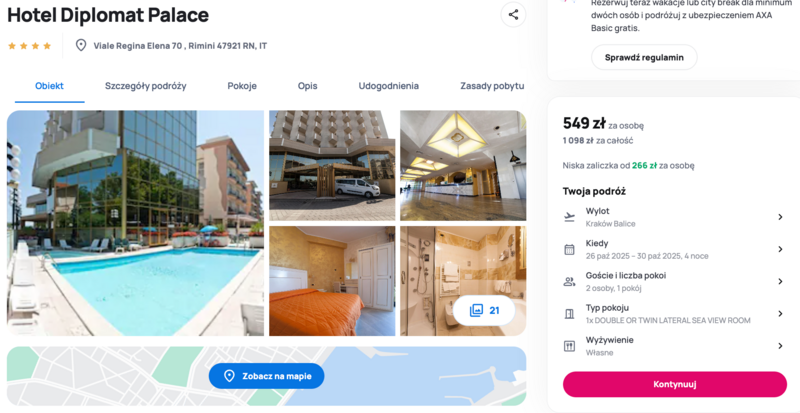Open the large hotel pool photo
The width and height of the screenshot is (800, 413).
135,223
